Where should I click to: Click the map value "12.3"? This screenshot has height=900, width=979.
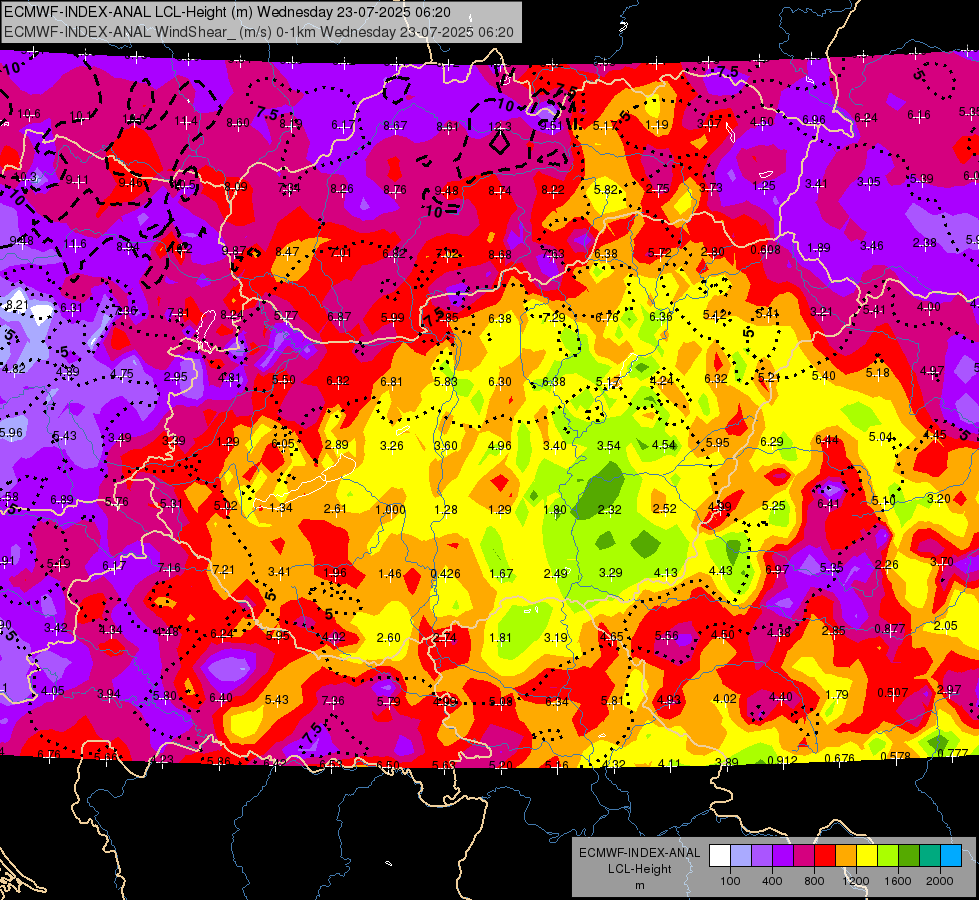point(499,127)
